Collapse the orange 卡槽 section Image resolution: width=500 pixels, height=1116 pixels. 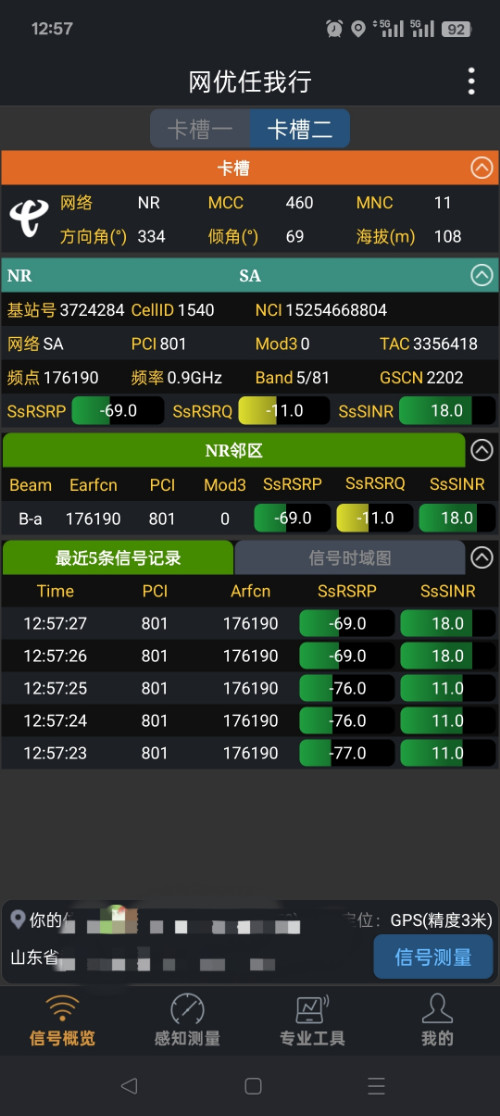tap(482, 168)
